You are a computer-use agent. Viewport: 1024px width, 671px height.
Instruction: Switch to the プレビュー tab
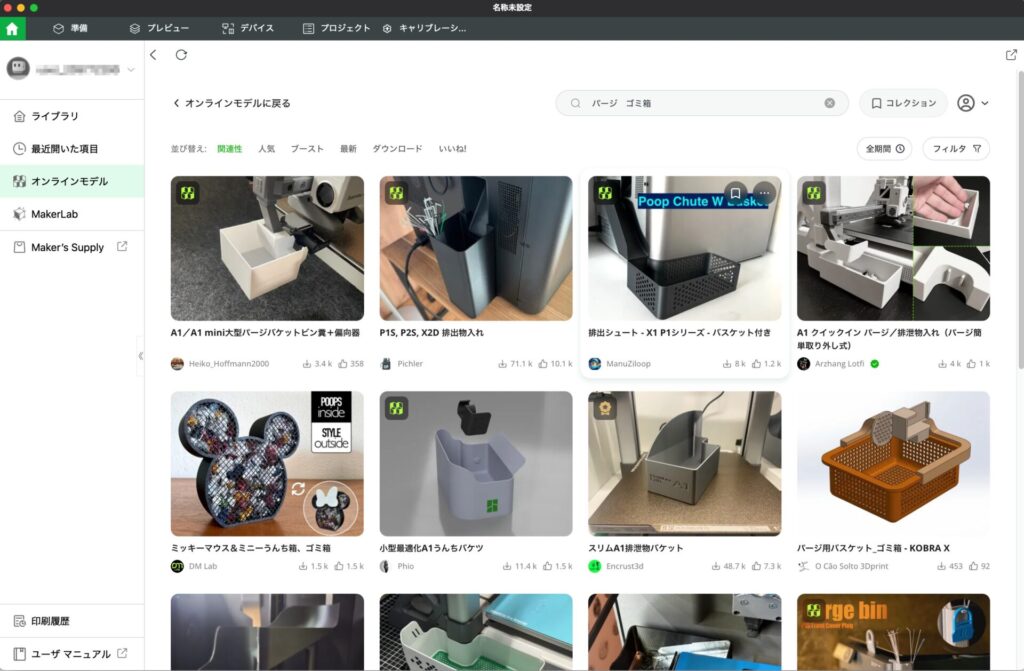point(159,29)
